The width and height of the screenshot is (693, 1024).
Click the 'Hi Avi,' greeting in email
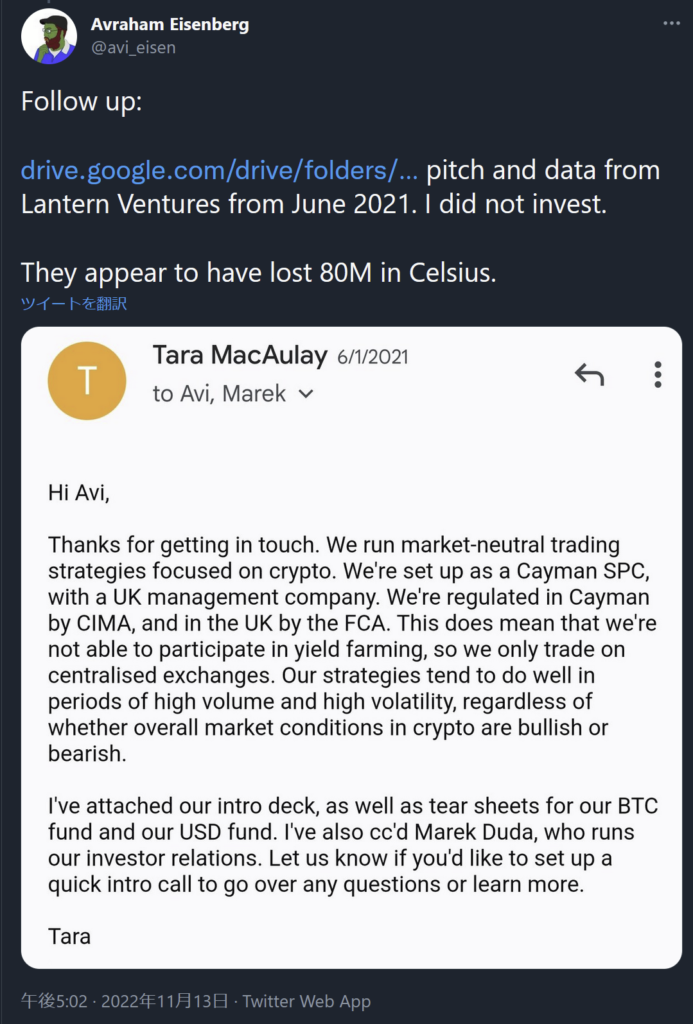click(79, 492)
